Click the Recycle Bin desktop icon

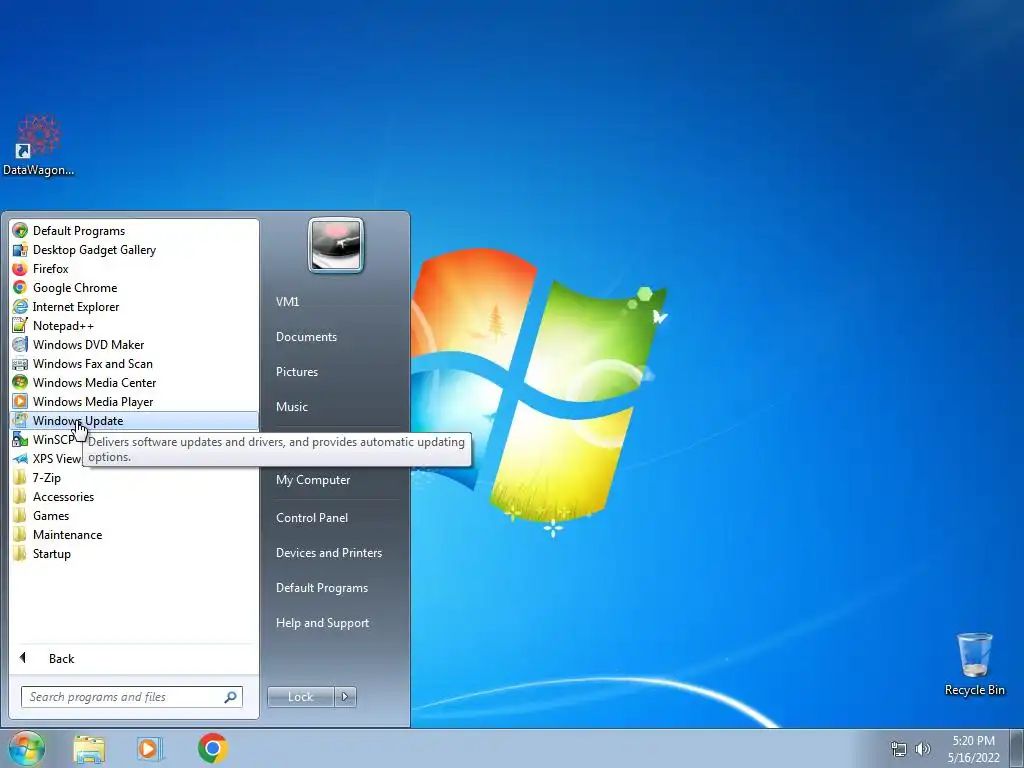[x=974, y=655]
